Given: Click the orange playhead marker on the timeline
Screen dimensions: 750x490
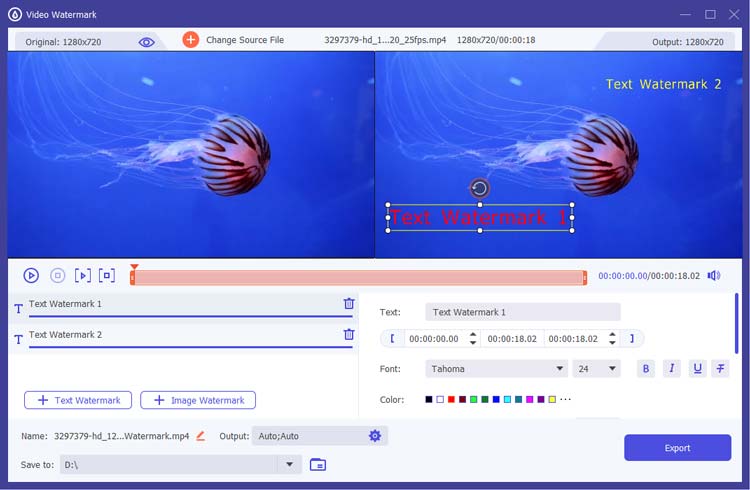Looking at the screenshot, I should pyautogui.click(x=134, y=267).
